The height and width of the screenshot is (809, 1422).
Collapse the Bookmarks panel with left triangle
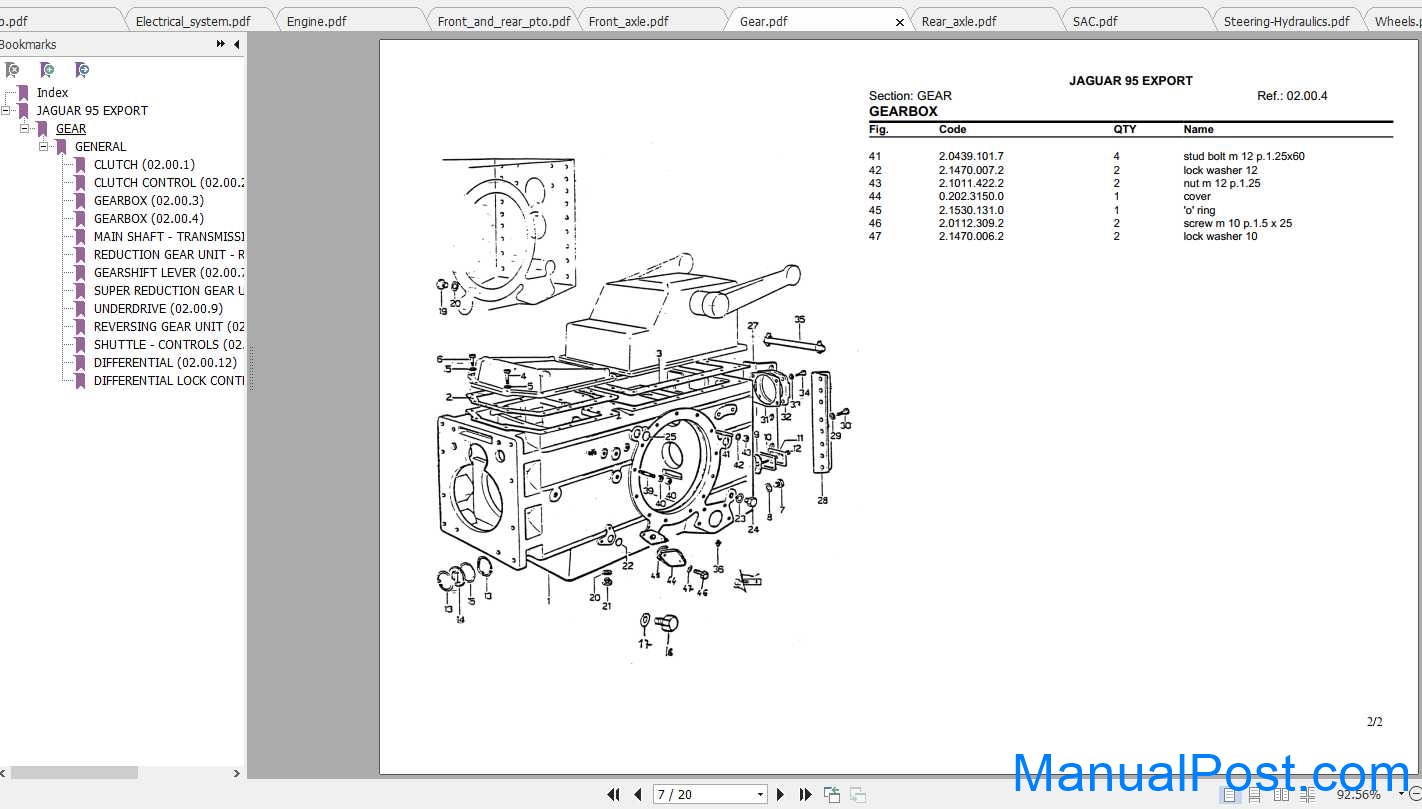237,44
